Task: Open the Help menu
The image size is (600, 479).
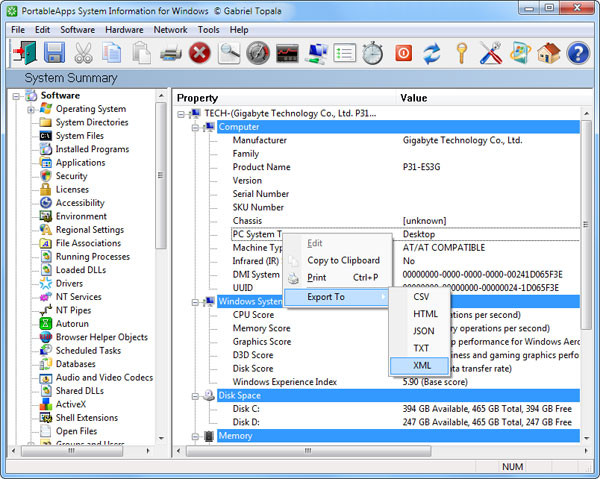Action: pos(239,30)
